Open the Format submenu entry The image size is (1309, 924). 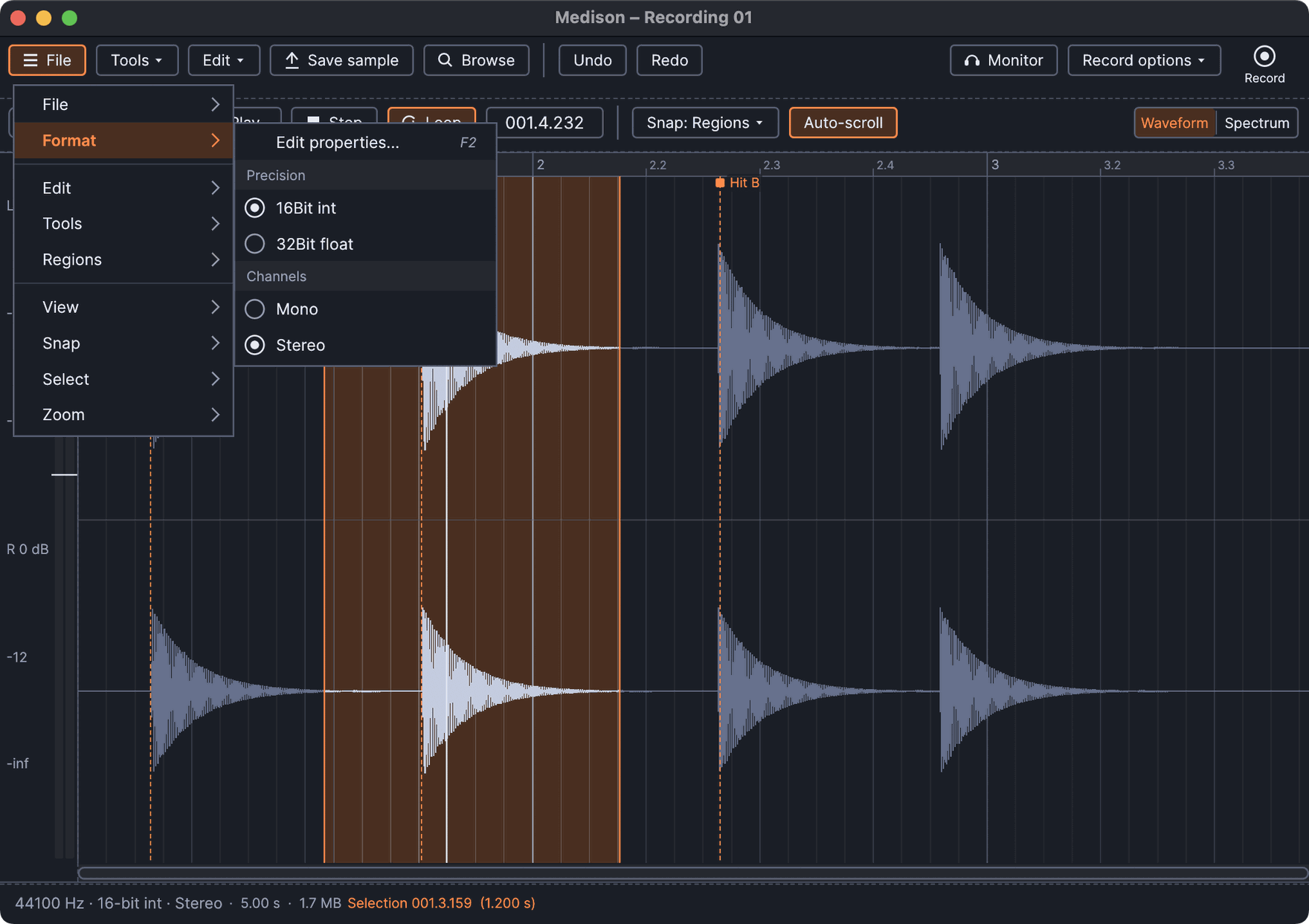(123, 140)
